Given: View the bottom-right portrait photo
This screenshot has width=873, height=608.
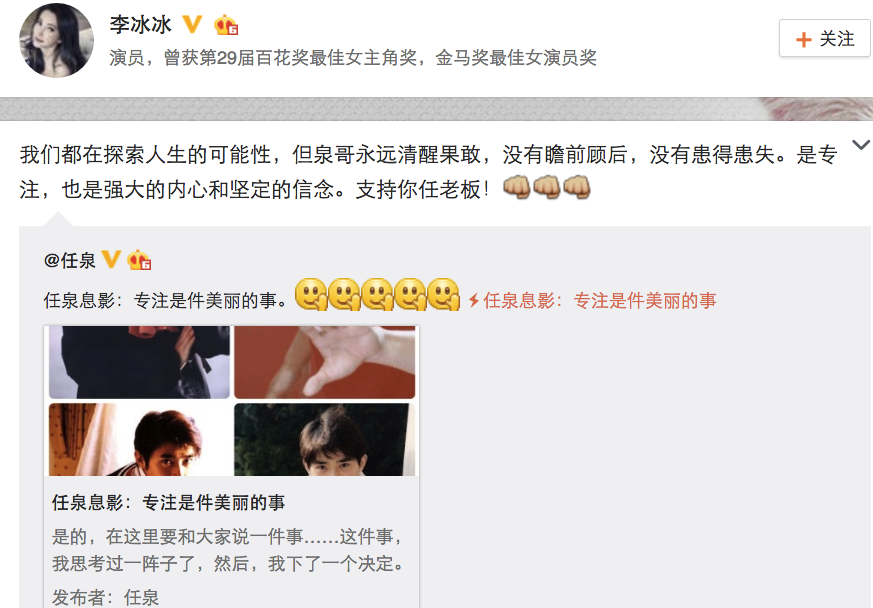Looking at the screenshot, I should [325, 440].
